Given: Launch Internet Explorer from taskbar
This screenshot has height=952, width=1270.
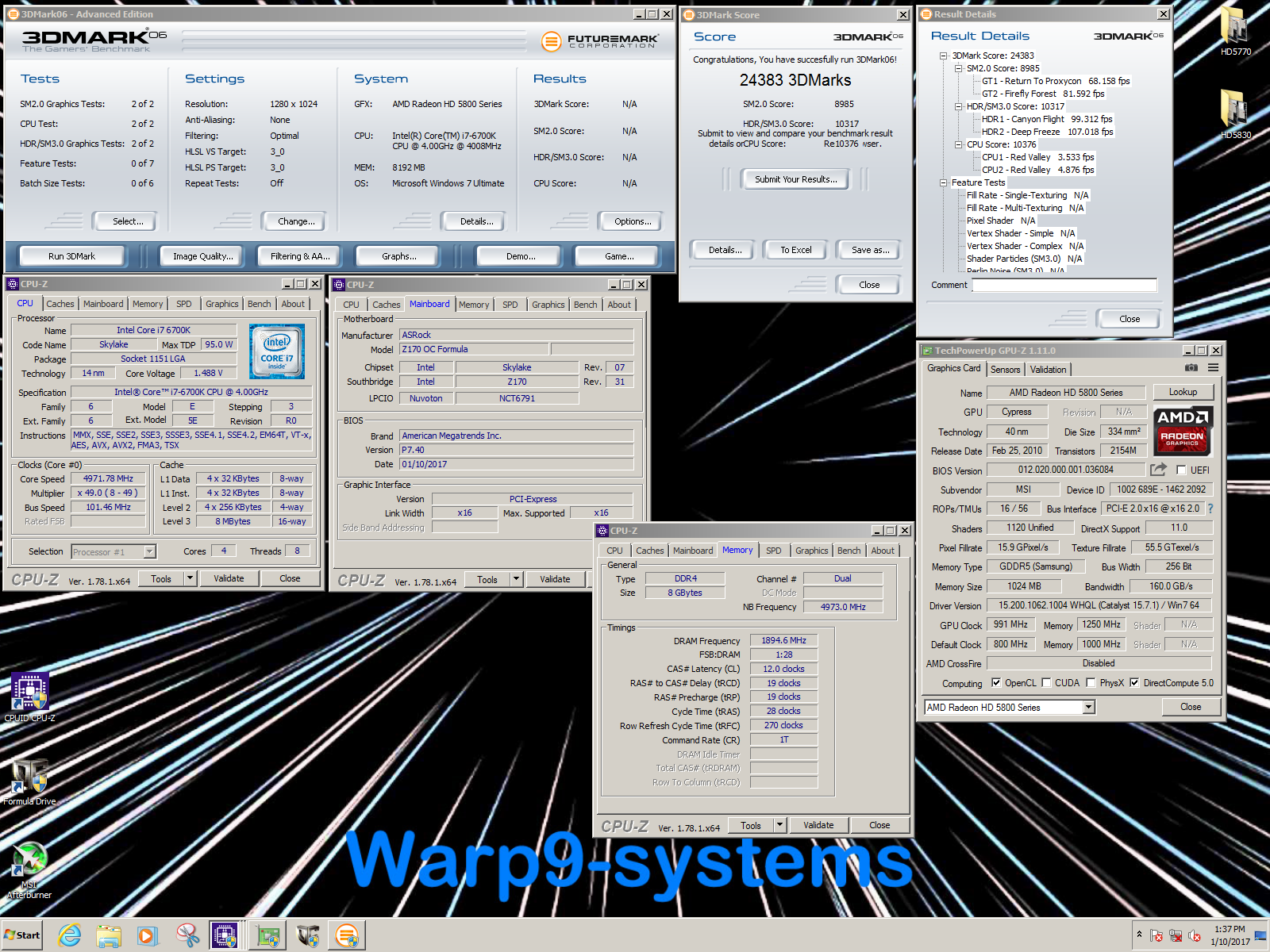Looking at the screenshot, I should tap(70, 935).
